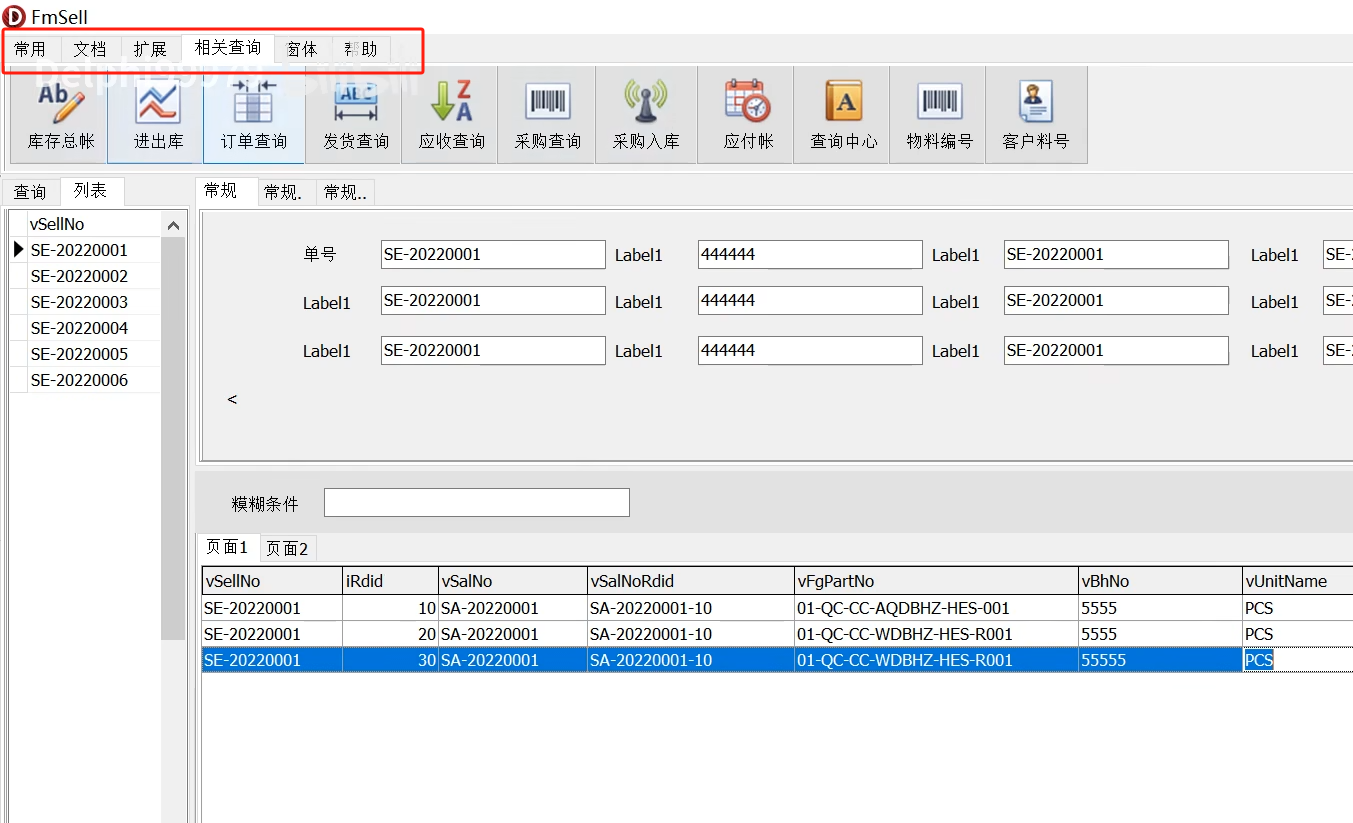Select the 常规.. detail tab

345,193
